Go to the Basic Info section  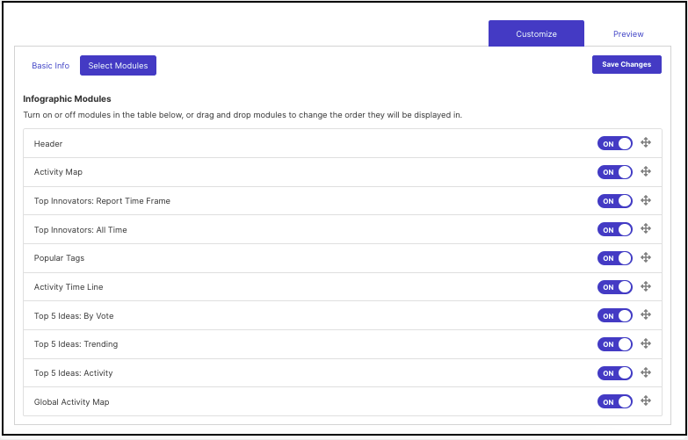(x=50, y=65)
